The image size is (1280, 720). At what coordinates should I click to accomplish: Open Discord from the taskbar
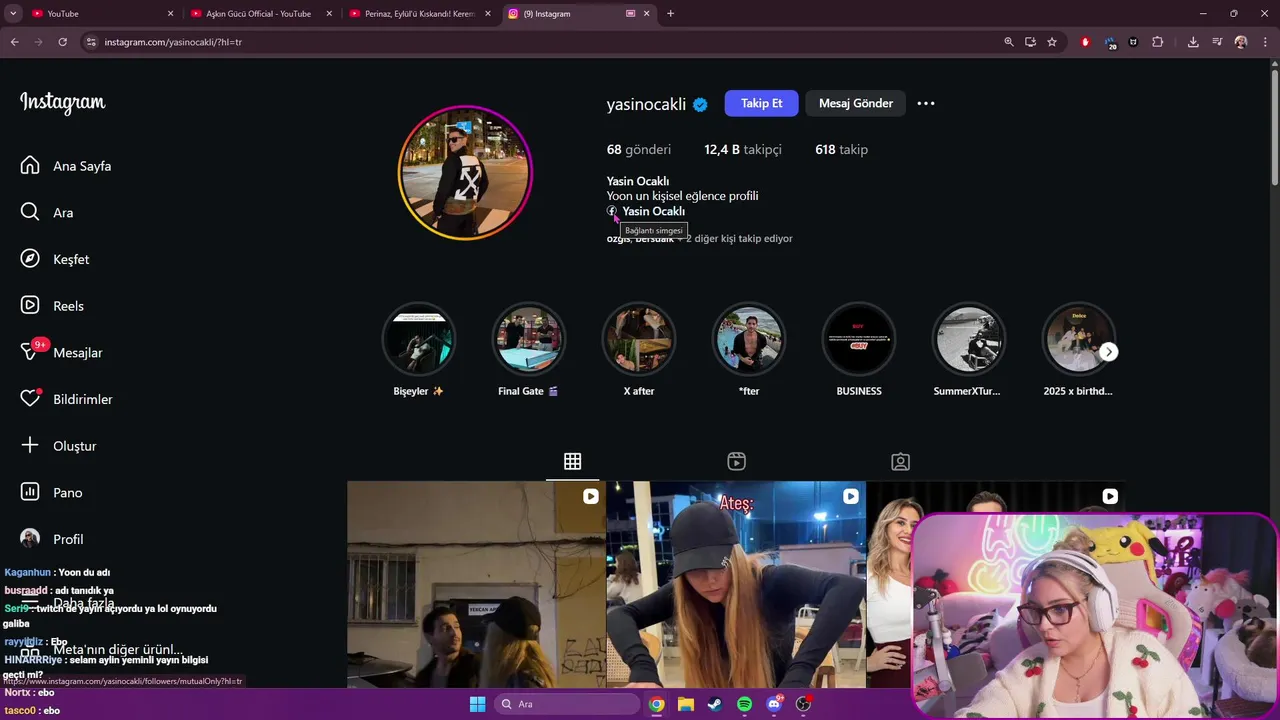(774, 704)
